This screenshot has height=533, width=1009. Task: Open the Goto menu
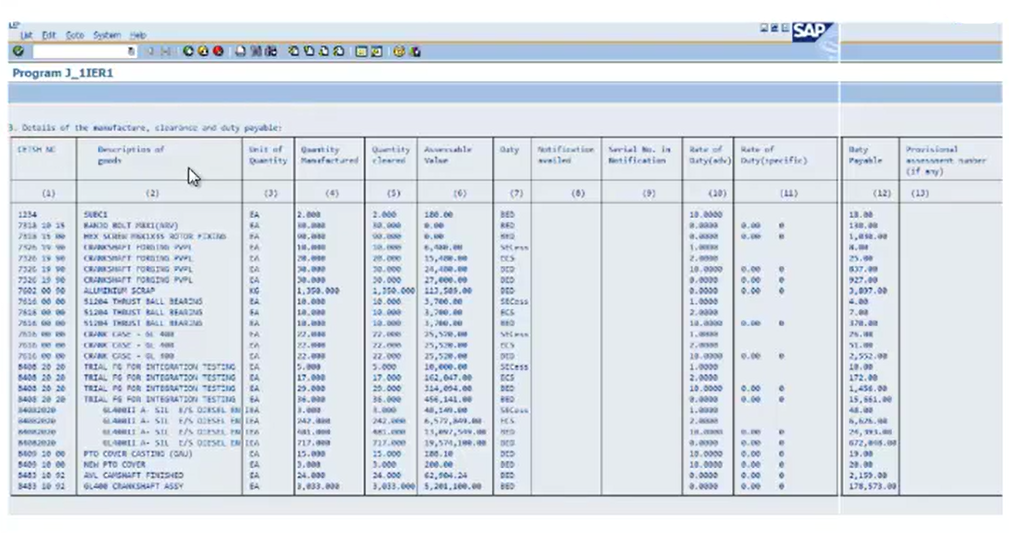tap(75, 35)
